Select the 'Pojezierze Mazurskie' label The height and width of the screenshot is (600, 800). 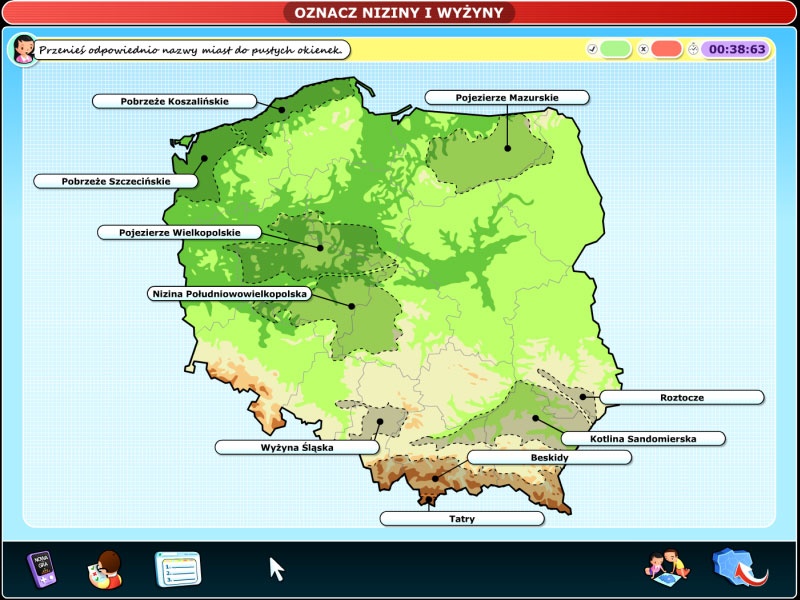click(x=507, y=98)
